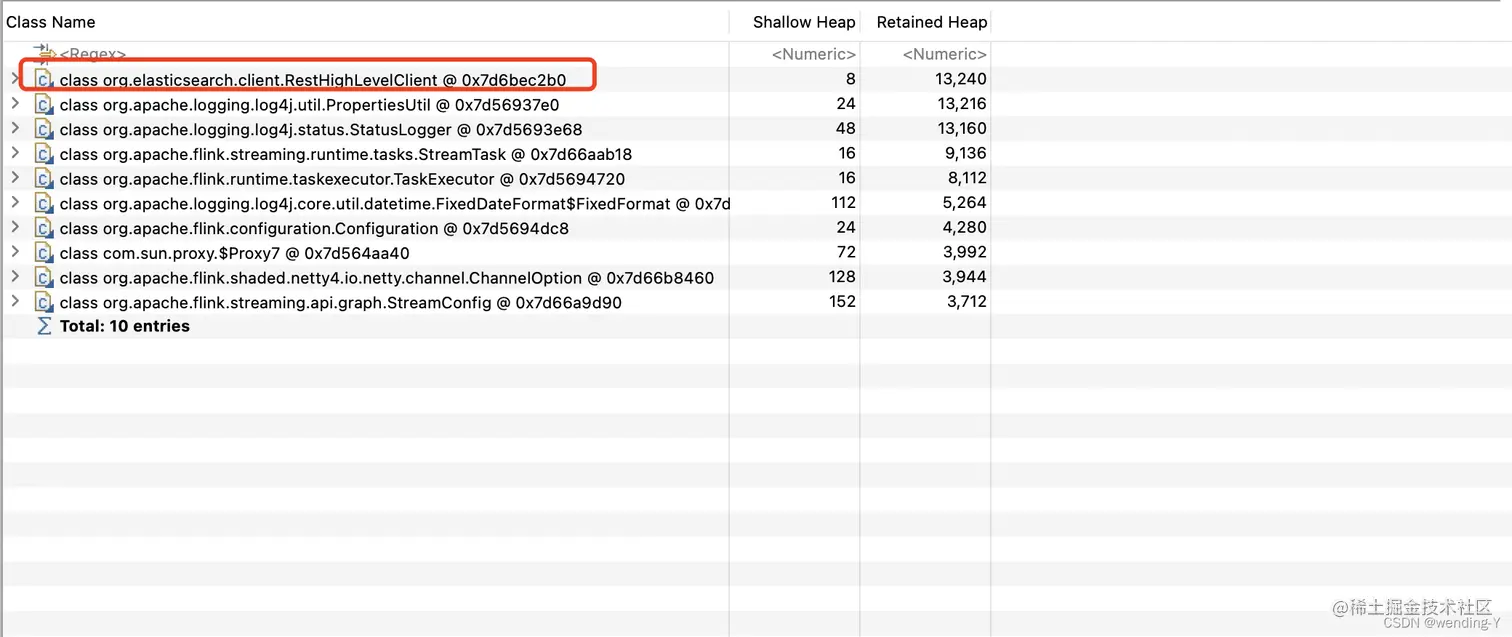This screenshot has width=1512, height=637.
Task: Click retained heap value 13,240
Action: point(962,79)
